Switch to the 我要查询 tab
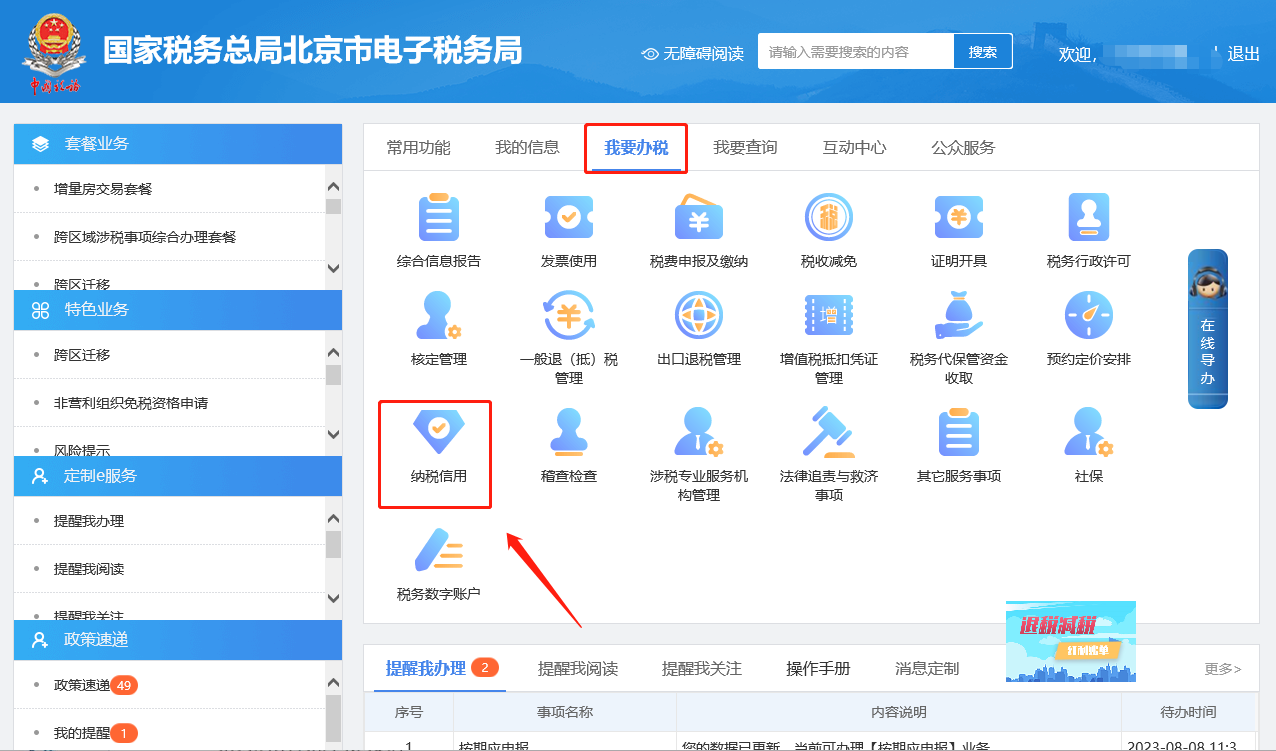 [745, 147]
